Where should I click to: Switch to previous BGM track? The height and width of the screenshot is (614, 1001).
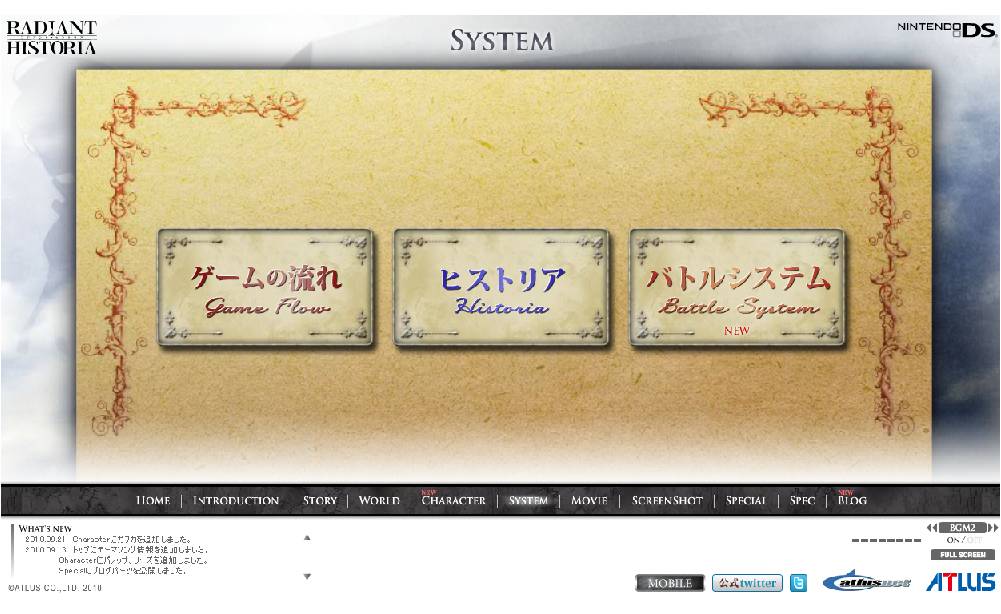[x=932, y=528]
